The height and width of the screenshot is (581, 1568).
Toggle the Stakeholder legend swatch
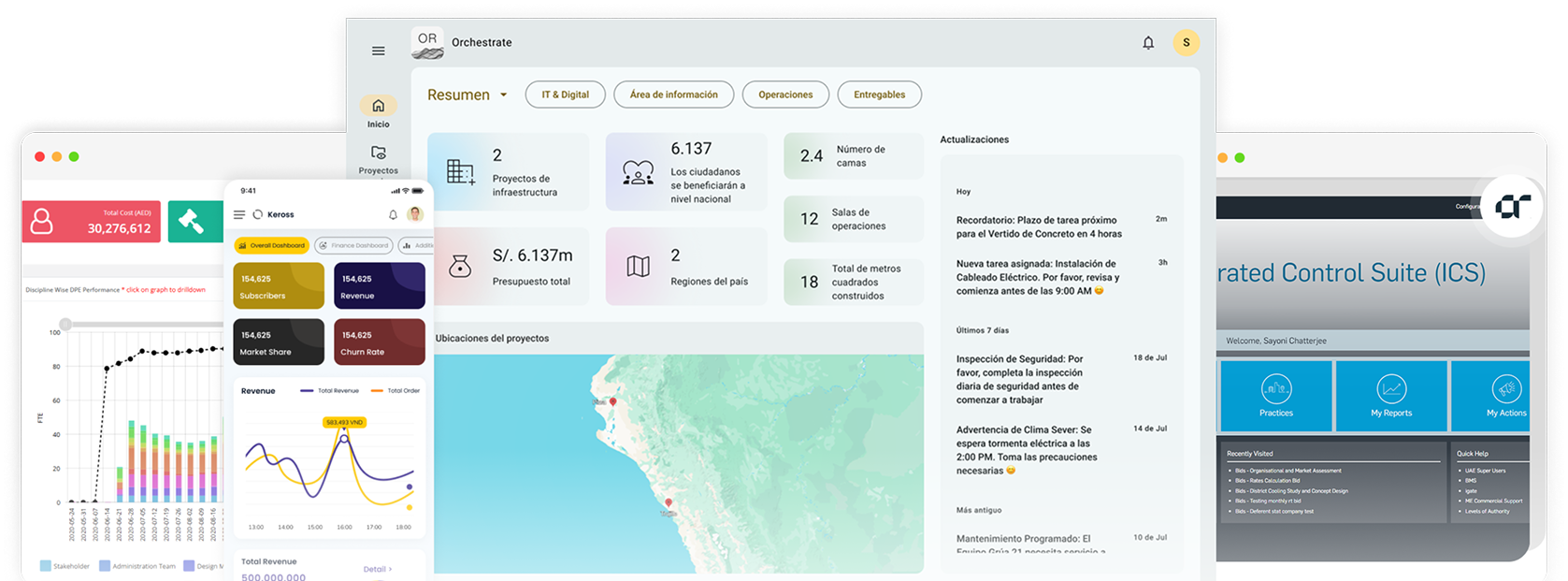click(46, 566)
